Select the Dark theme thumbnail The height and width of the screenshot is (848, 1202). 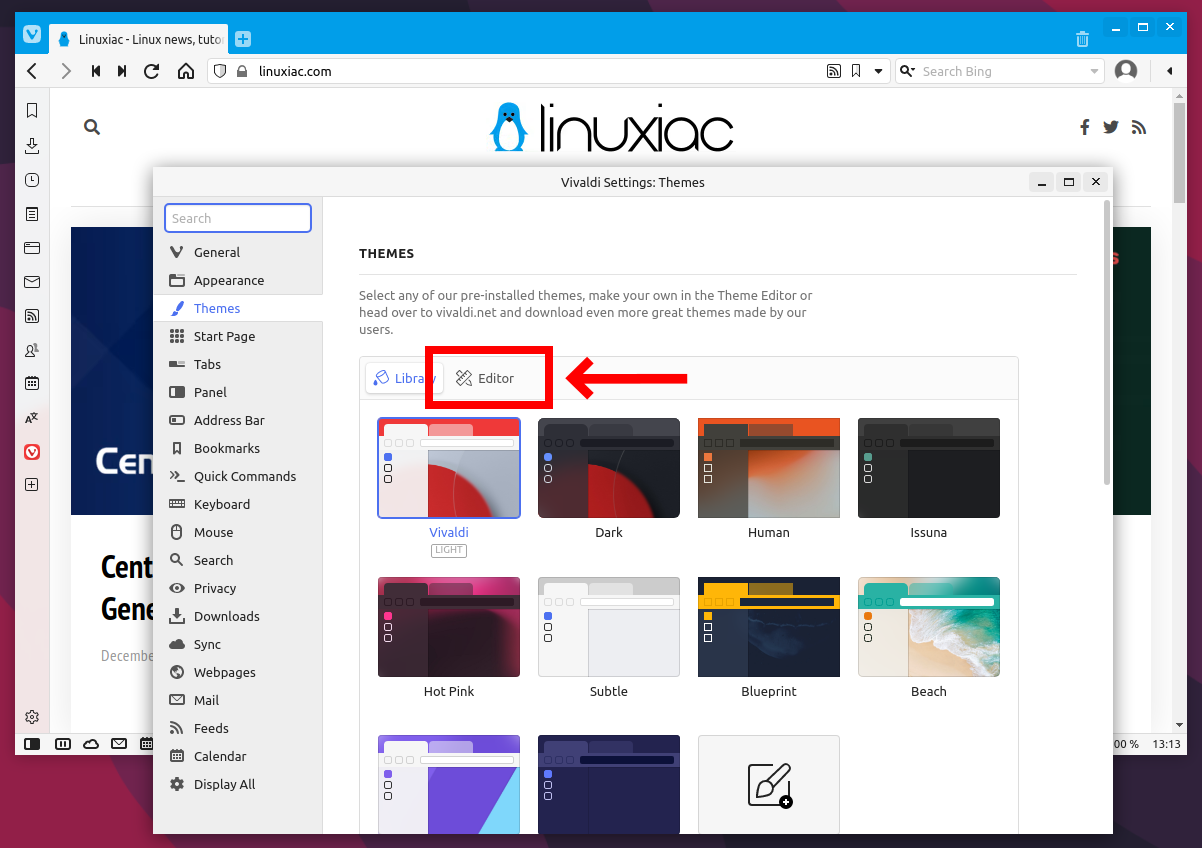(x=609, y=468)
